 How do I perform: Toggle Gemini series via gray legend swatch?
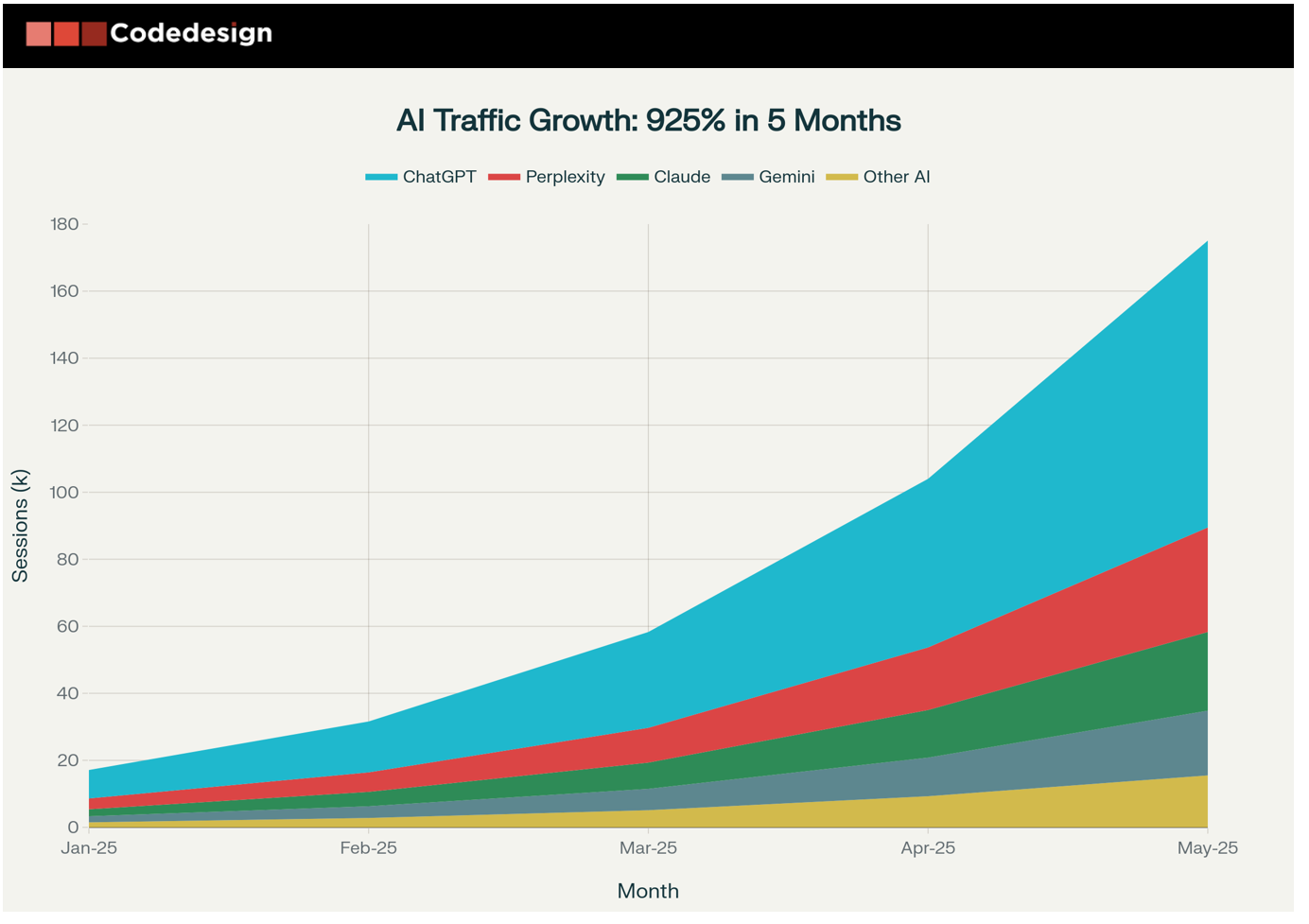737,178
